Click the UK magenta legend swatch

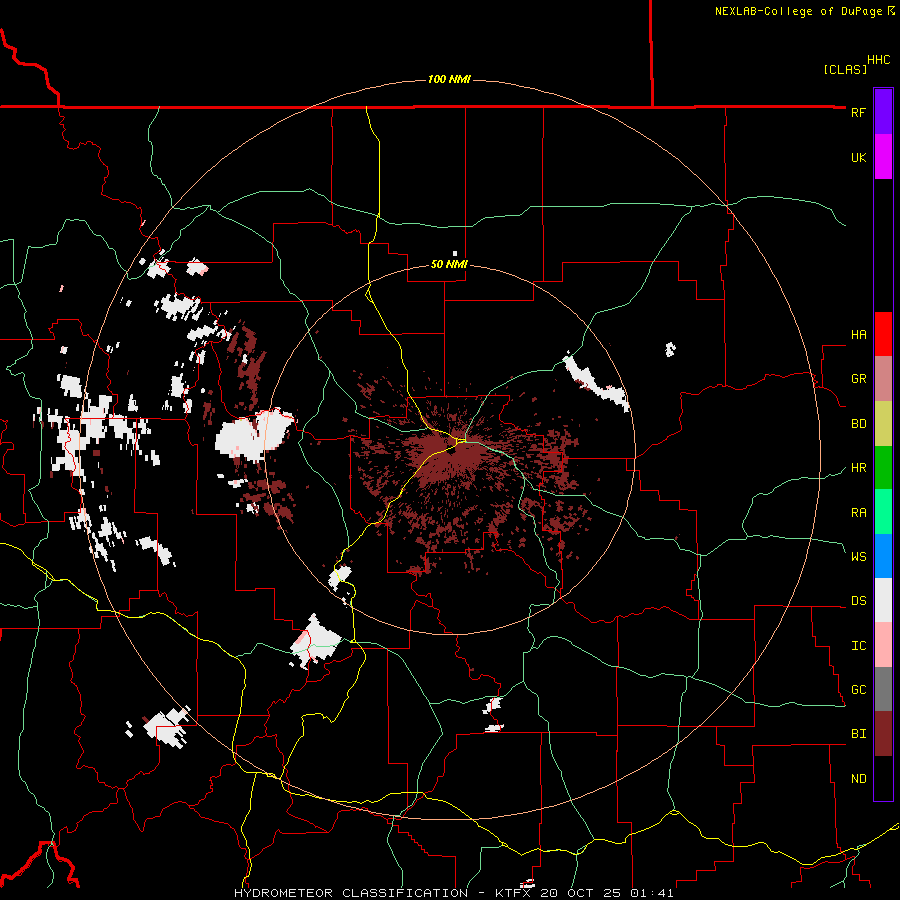point(883,157)
